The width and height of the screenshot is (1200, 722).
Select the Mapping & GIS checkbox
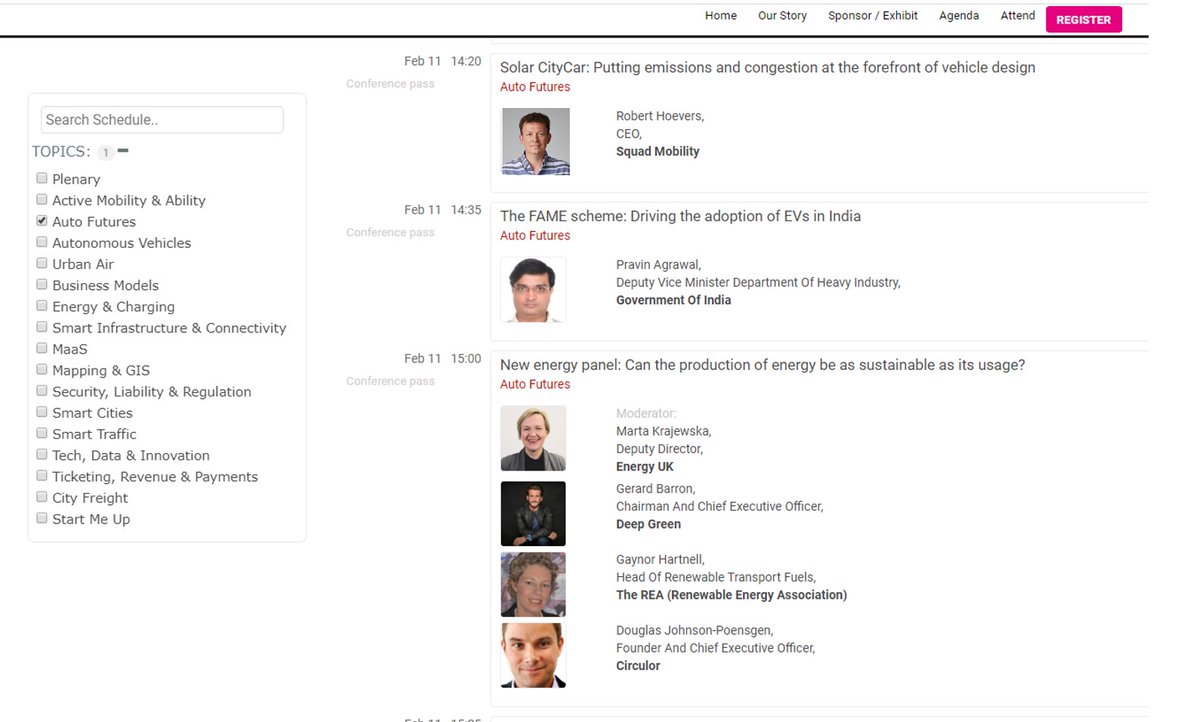coord(42,369)
